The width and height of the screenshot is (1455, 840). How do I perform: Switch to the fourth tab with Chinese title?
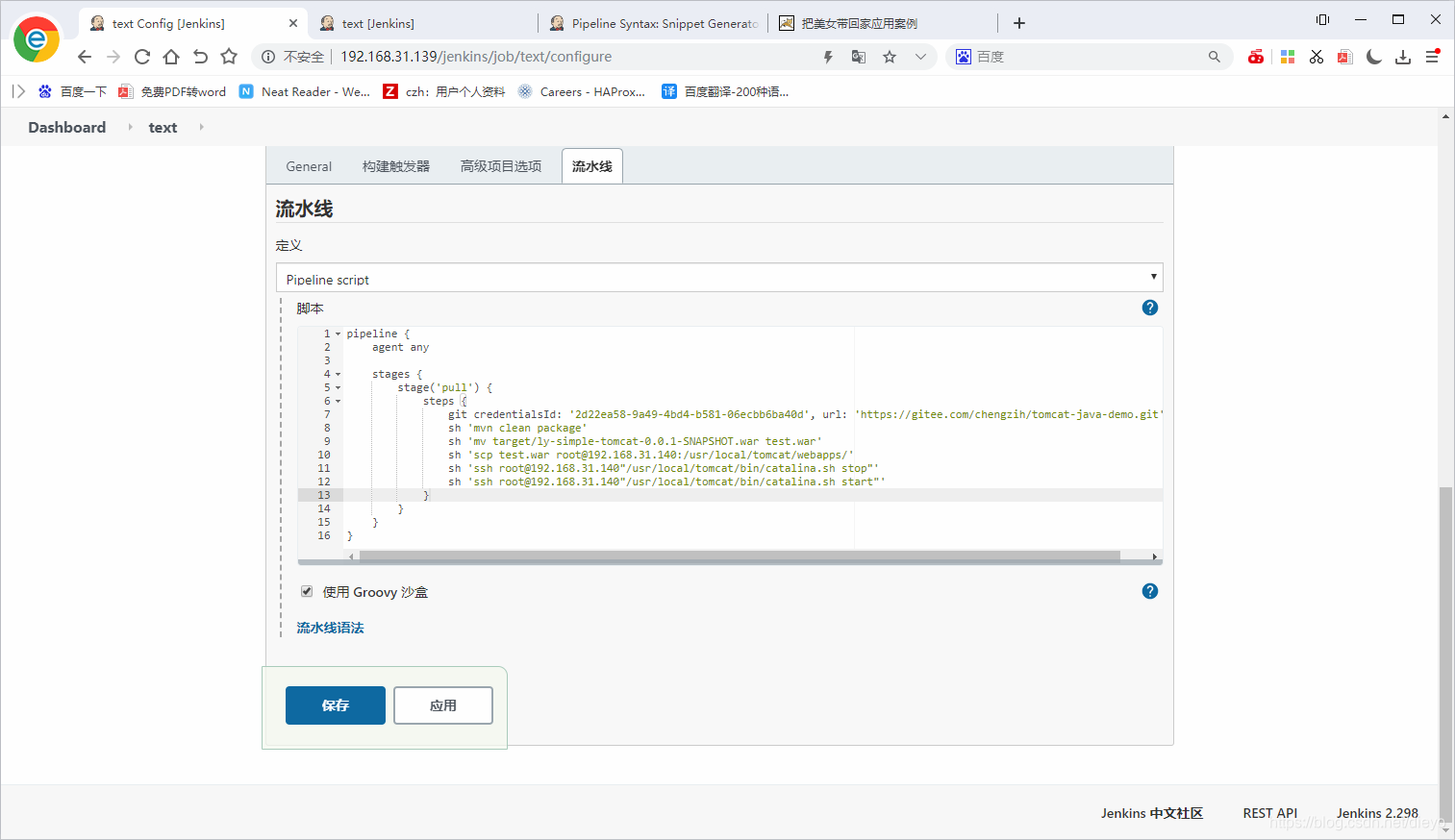883,23
